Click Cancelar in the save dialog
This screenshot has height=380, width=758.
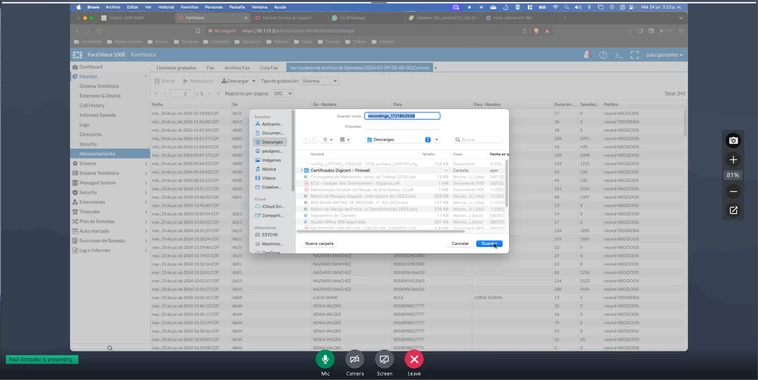pyautogui.click(x=460, y=244)
